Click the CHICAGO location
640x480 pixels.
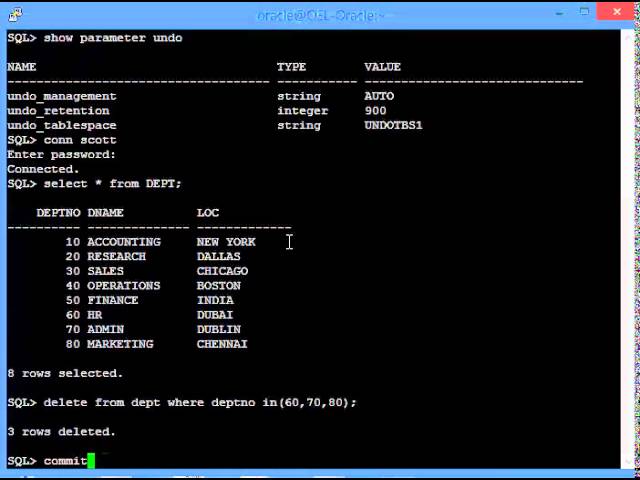[222, 271]
